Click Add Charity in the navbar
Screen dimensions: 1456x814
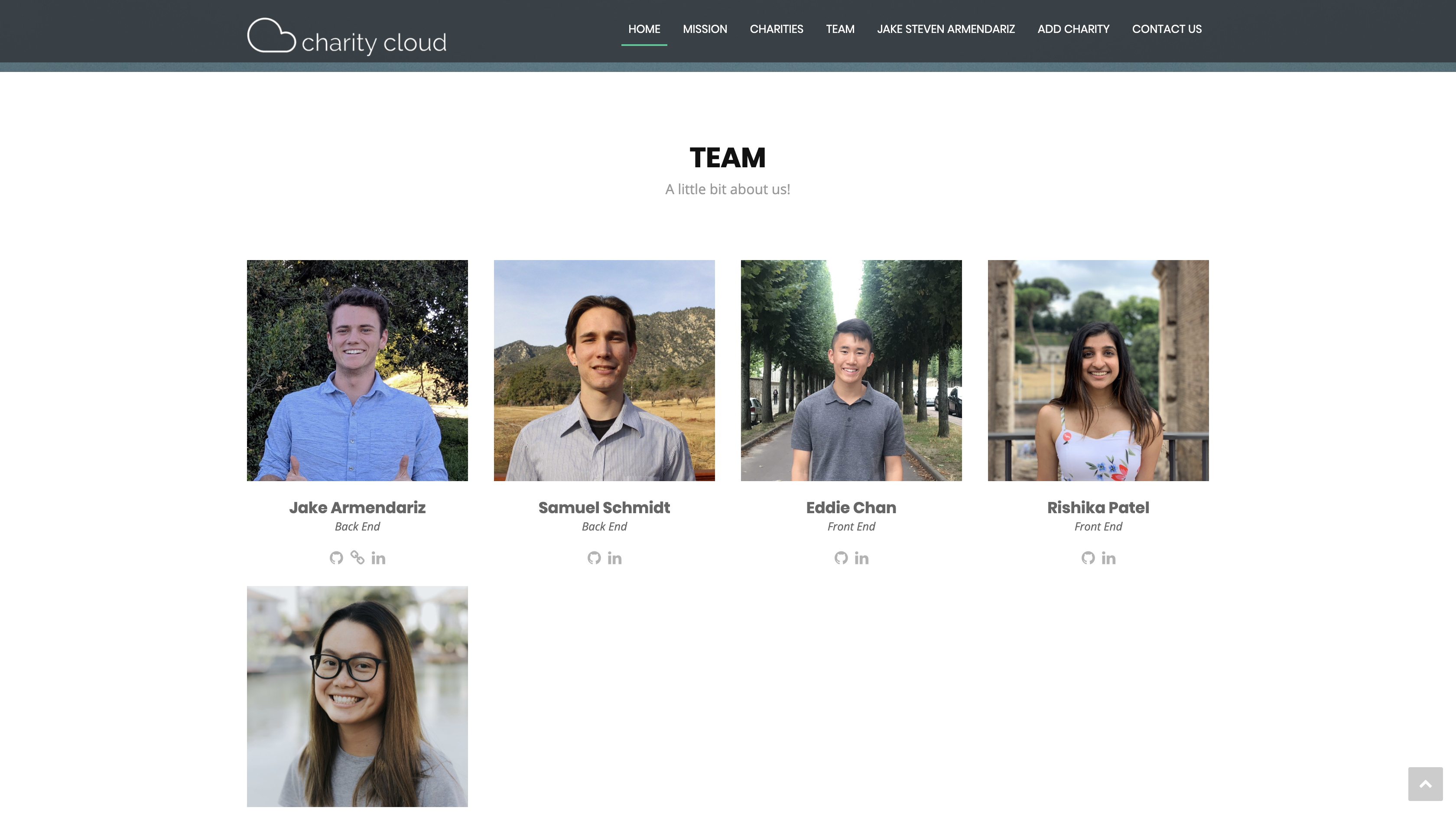tap(1073, 29)
